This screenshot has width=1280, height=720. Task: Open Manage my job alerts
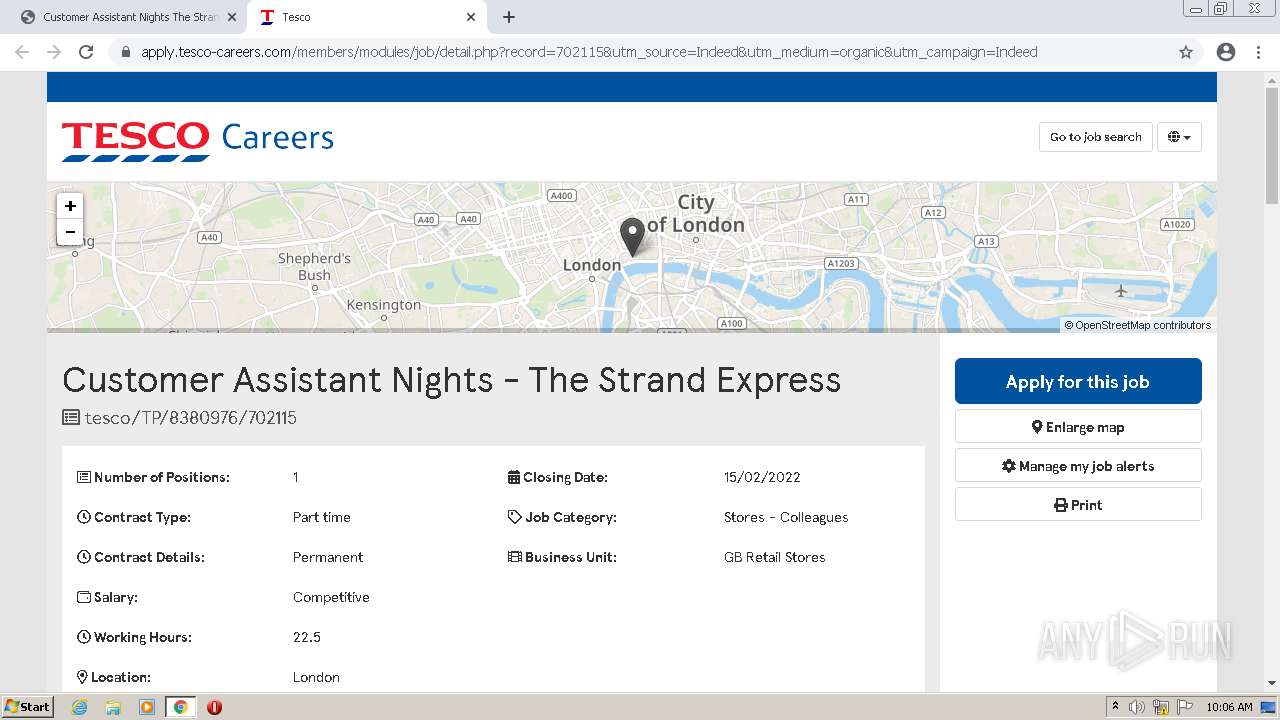point(1078,466)
